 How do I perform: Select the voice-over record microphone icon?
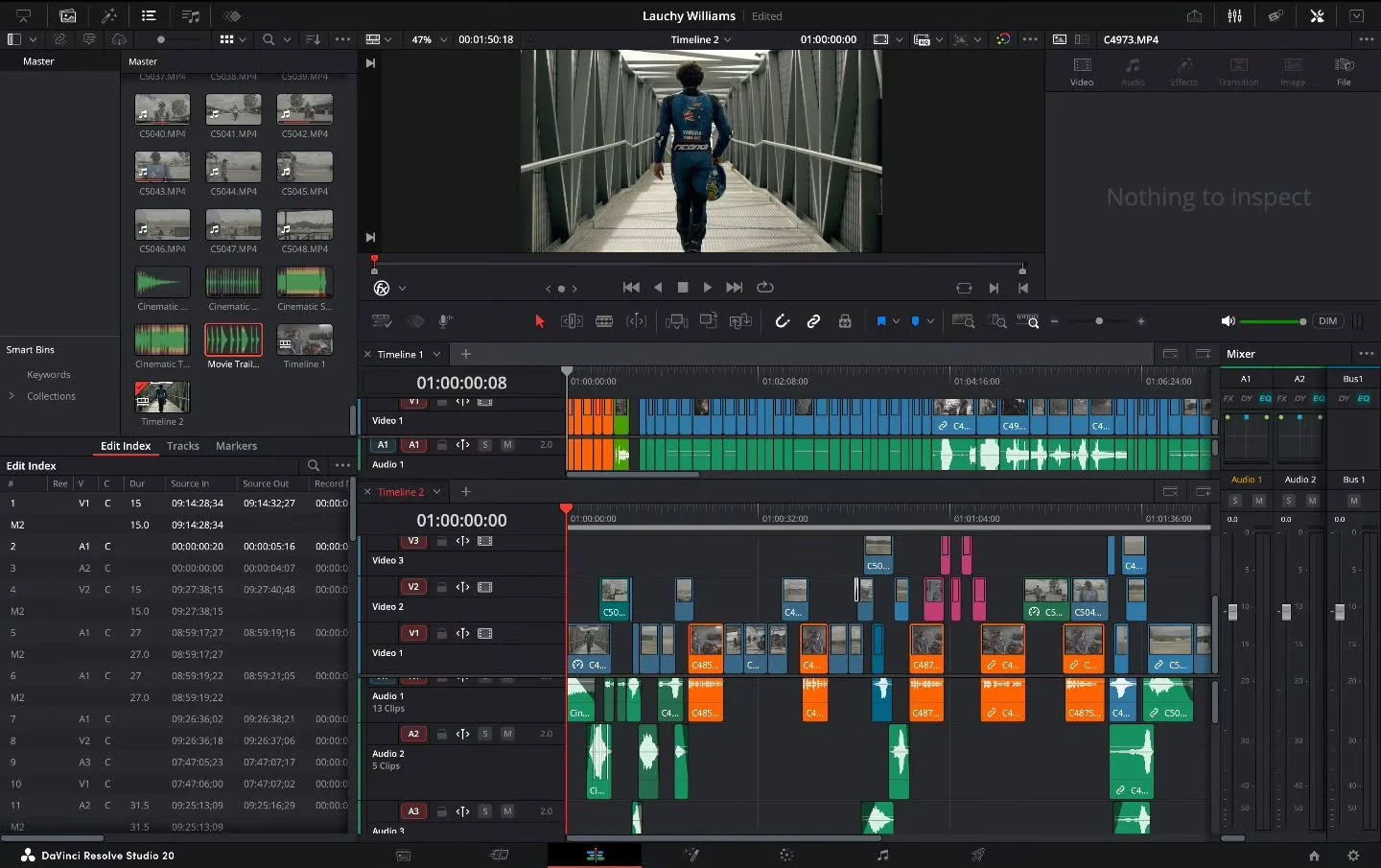445,321
